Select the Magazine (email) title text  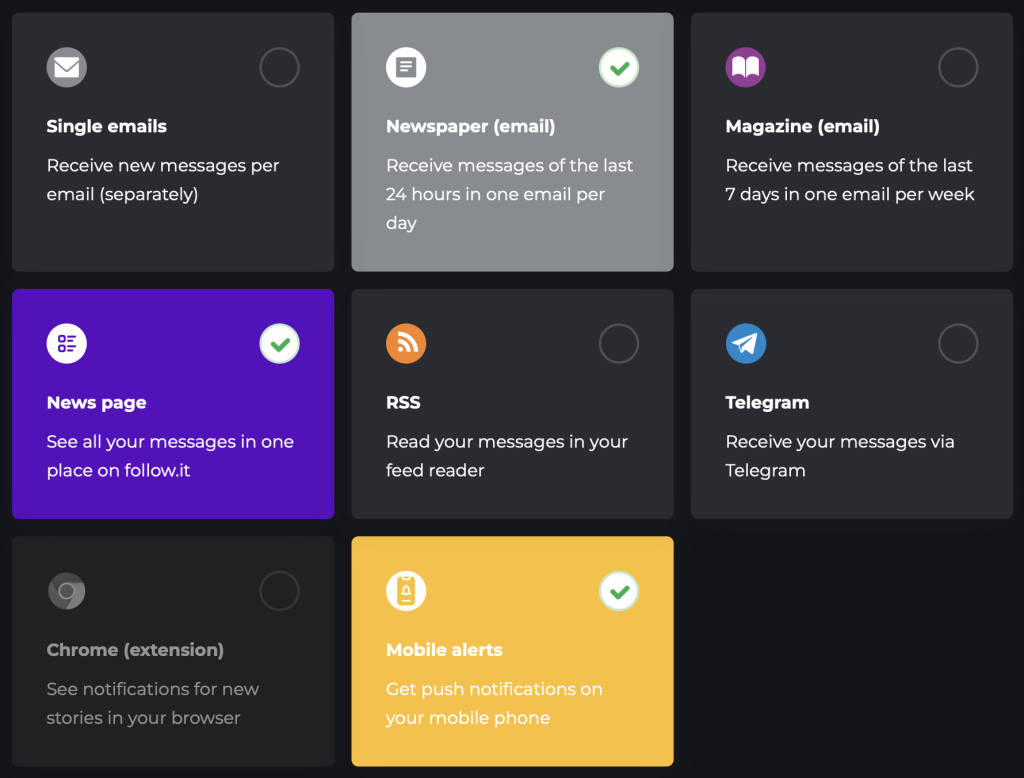tap(802, 127)
